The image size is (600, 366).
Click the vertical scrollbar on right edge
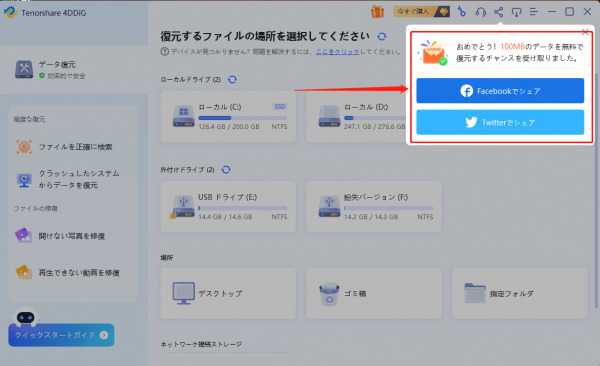click(596, 189)
